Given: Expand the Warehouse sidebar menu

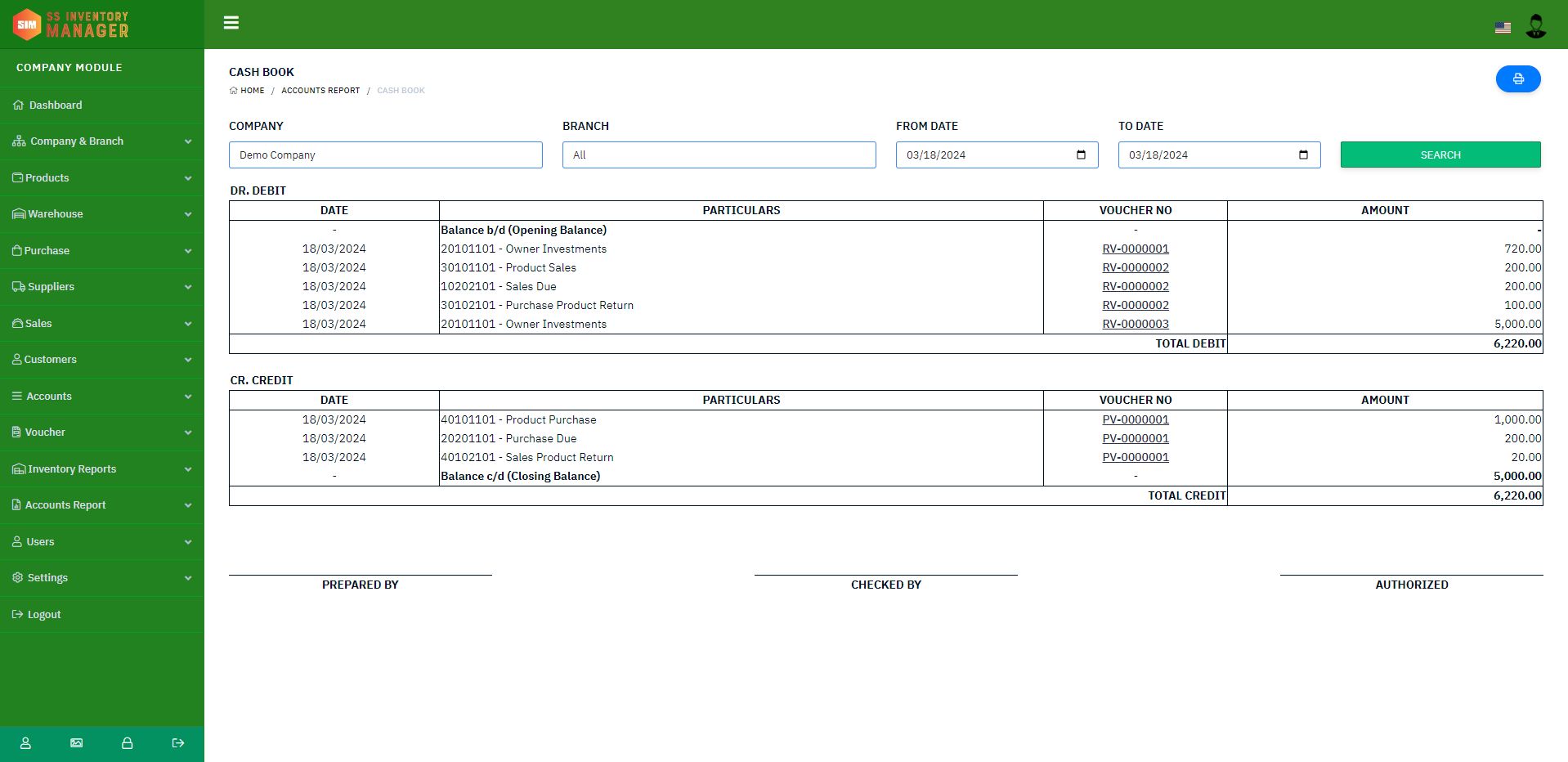Looking at the screenshot, I should coord(102,214).
